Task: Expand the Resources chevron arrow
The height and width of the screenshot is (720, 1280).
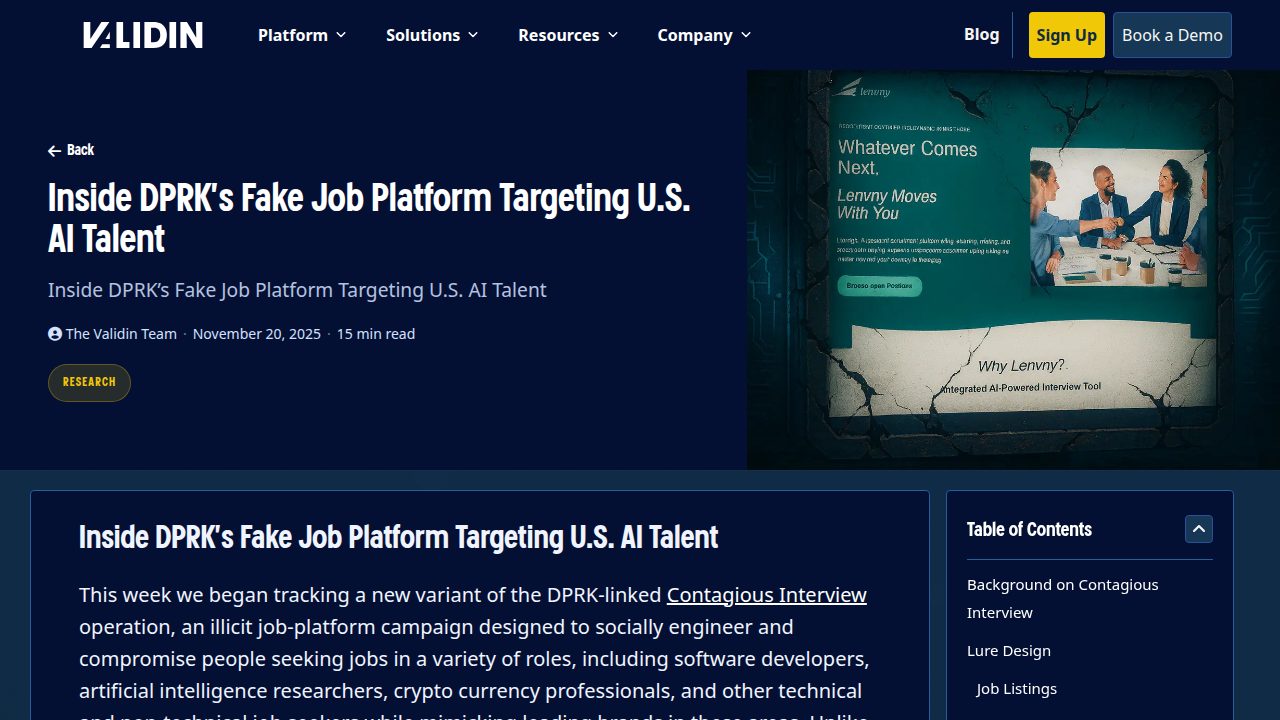Action: click(x=612, y=35)
